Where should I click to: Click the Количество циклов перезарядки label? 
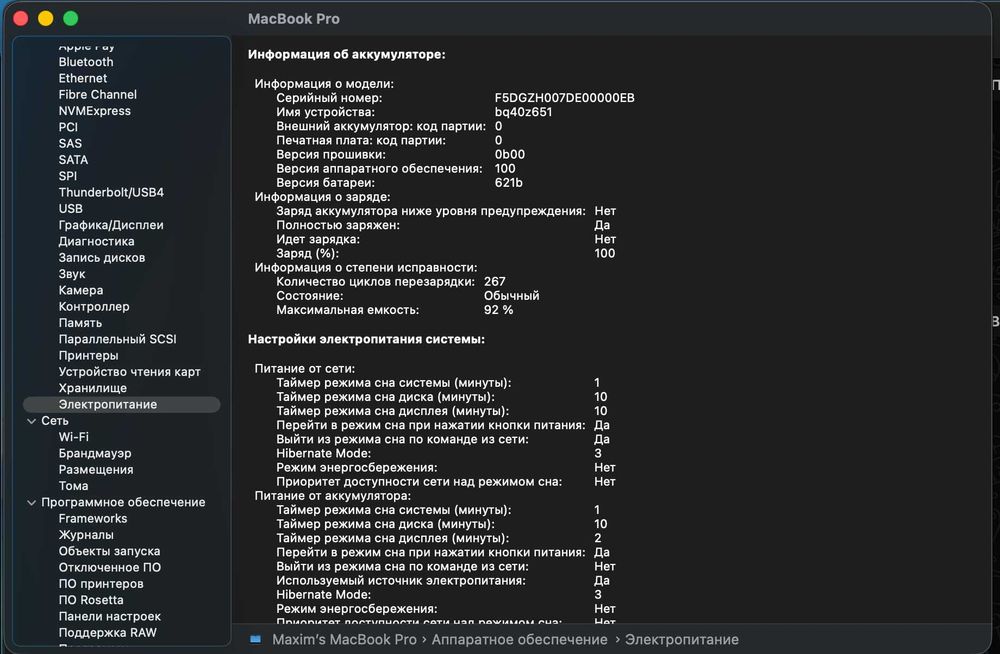click(x=376, y=281)
